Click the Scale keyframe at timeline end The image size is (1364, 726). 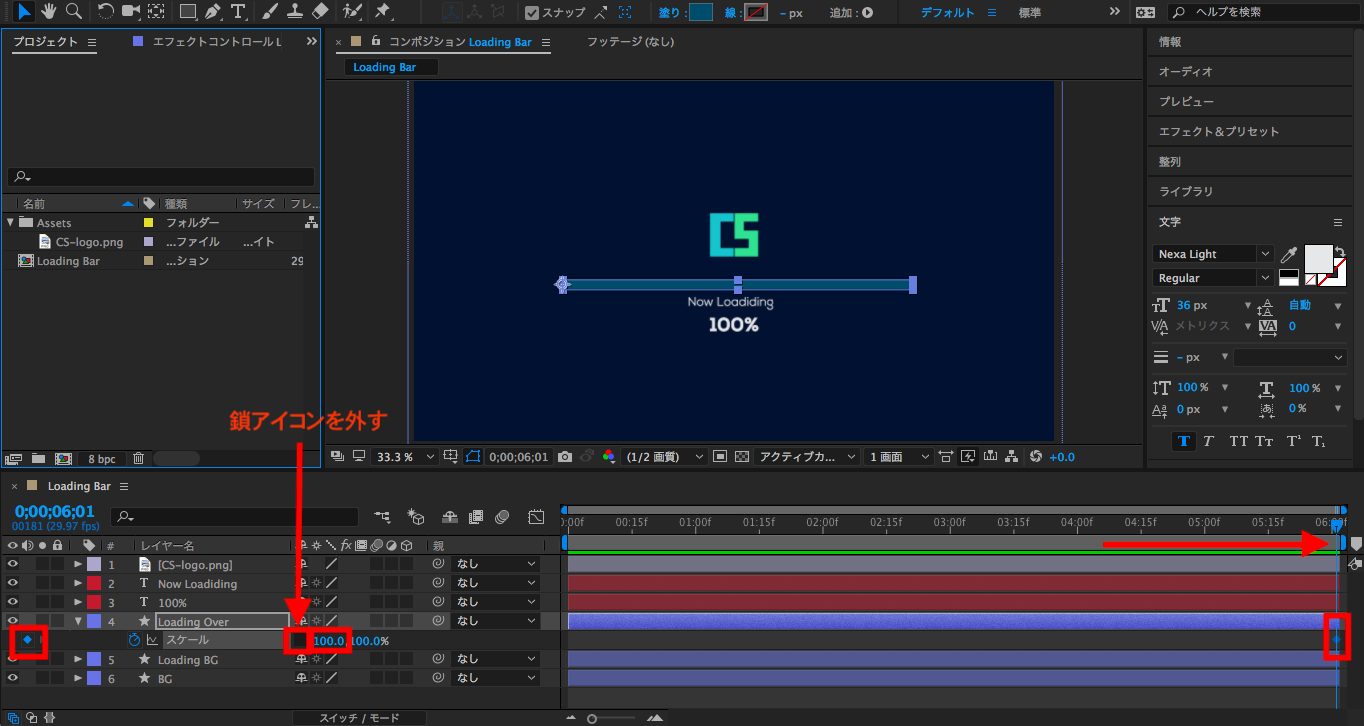click(x=1336, y=640)
